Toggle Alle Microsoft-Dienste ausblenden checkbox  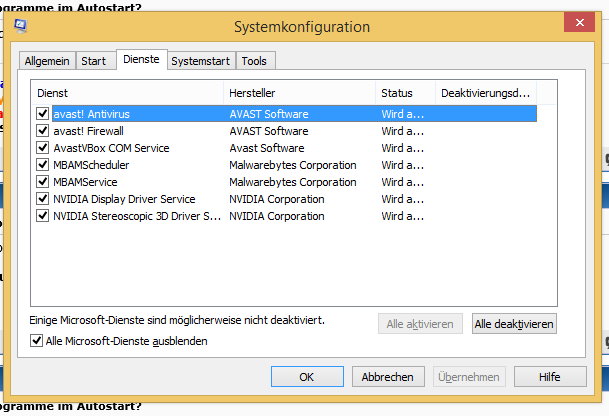point(37,341)
